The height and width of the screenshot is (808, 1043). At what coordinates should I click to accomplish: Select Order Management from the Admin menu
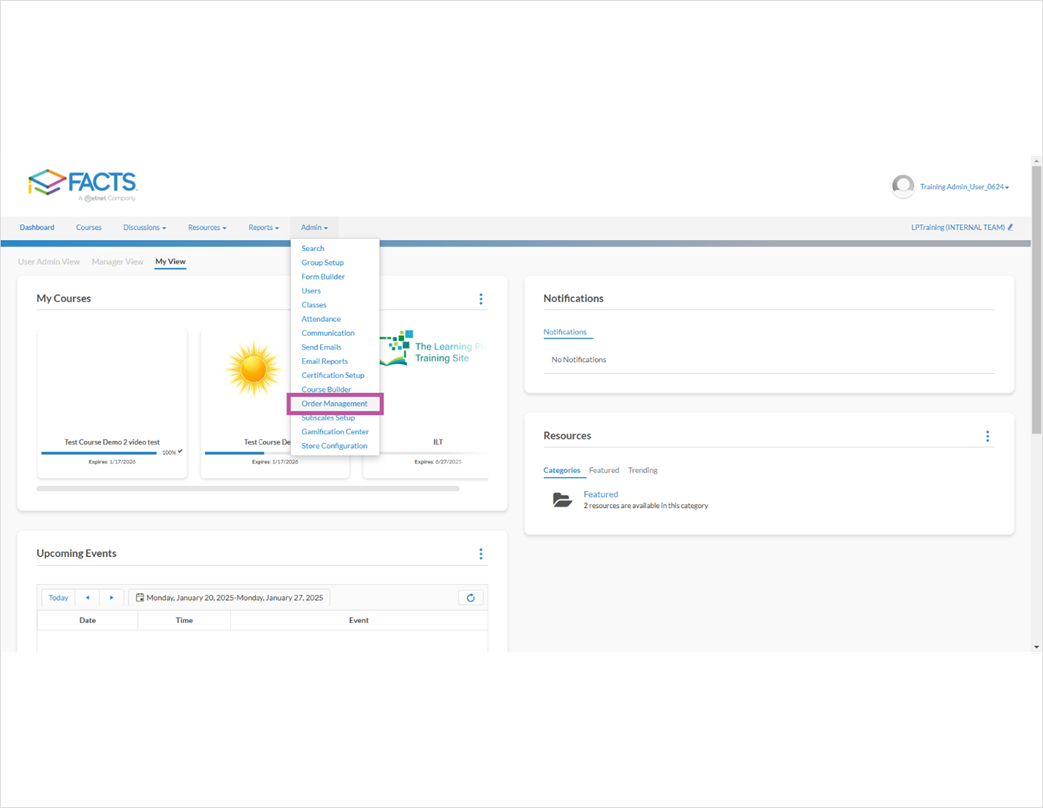click(x=335, y=403)
